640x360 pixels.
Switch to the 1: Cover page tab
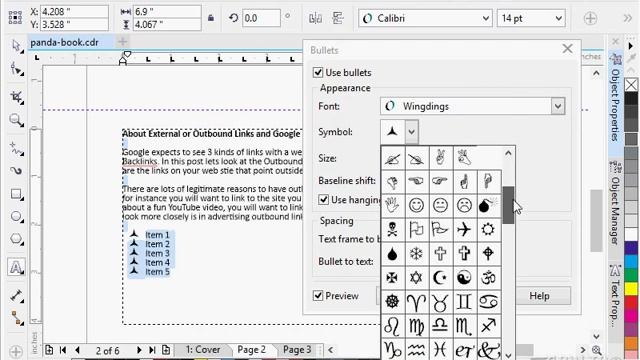click(x=203, y=350)
